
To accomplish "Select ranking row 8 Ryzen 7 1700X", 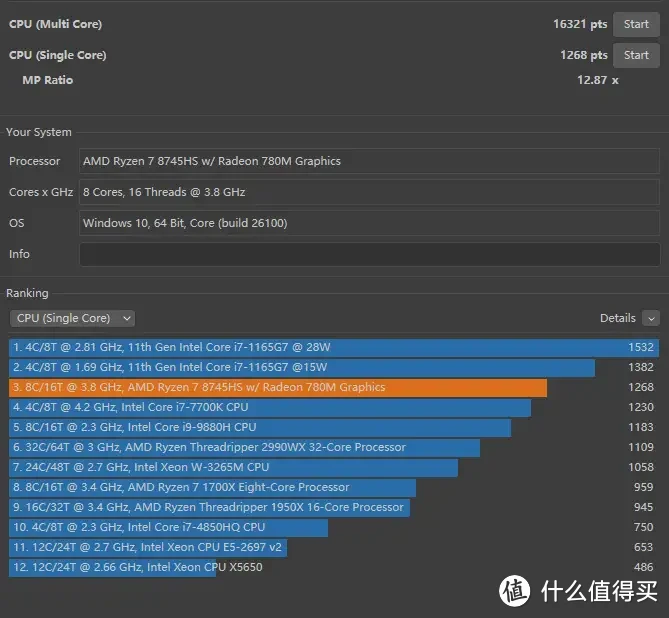I will [334, 488].
